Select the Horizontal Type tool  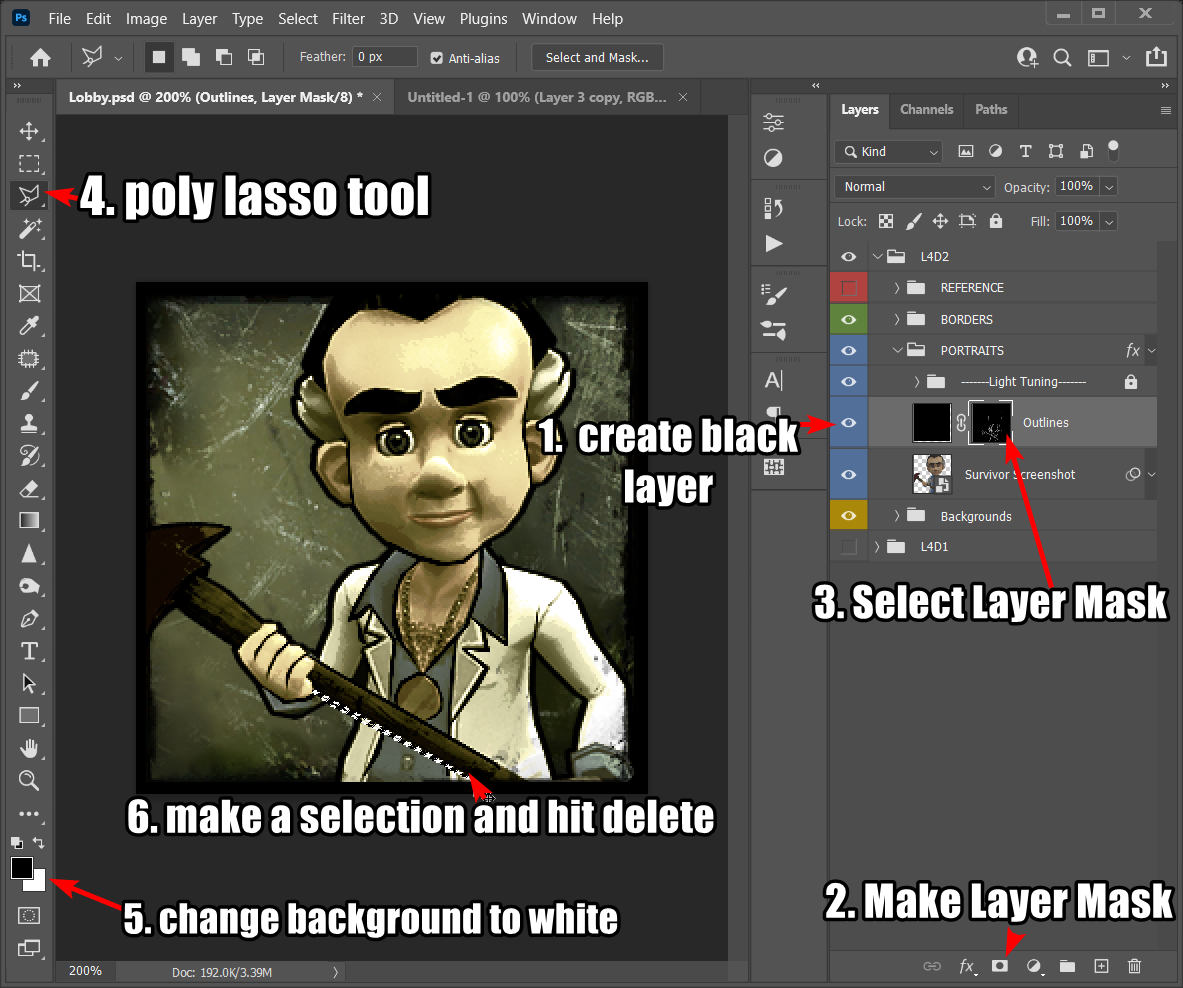pyautogui.click(x=29, y=651)
